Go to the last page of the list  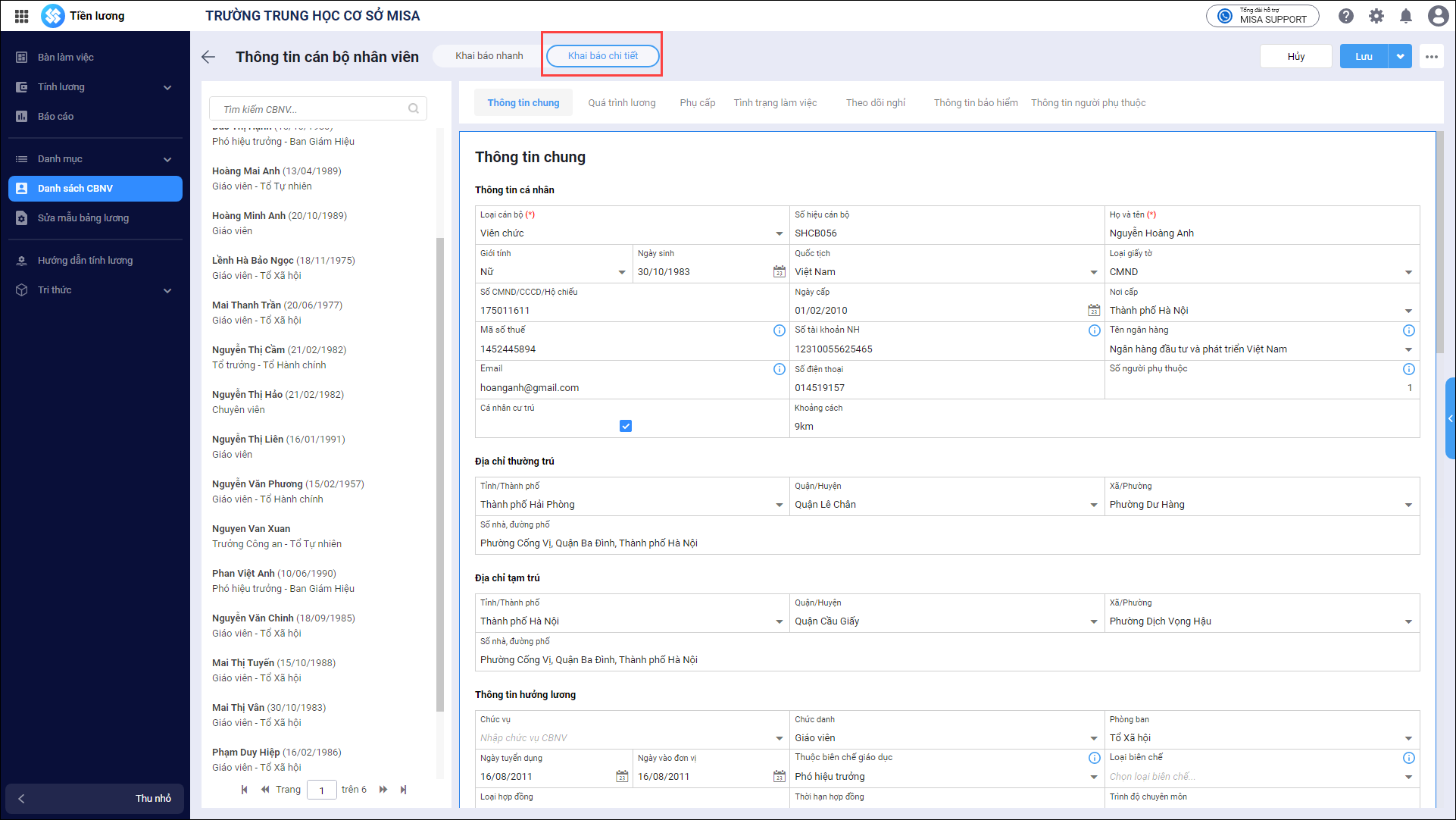coord(404,790)
